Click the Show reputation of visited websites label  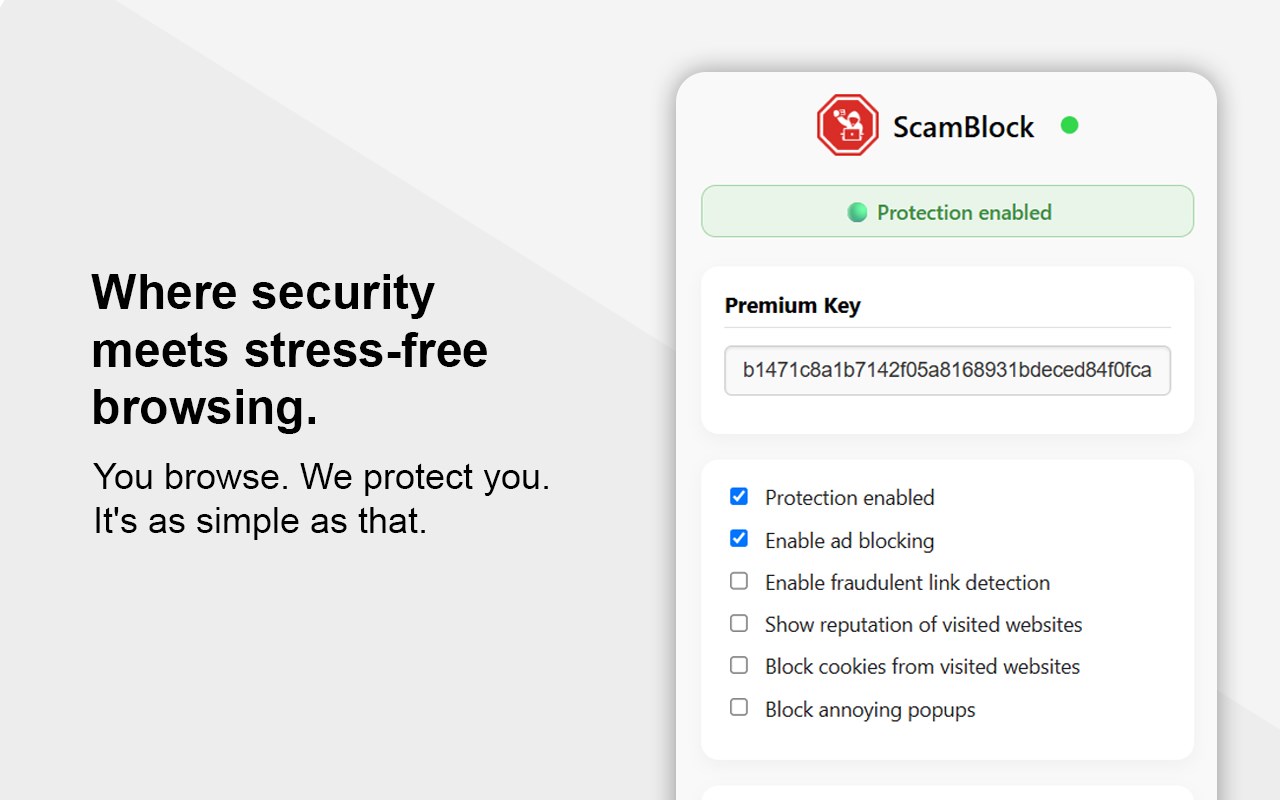[923, 625]
